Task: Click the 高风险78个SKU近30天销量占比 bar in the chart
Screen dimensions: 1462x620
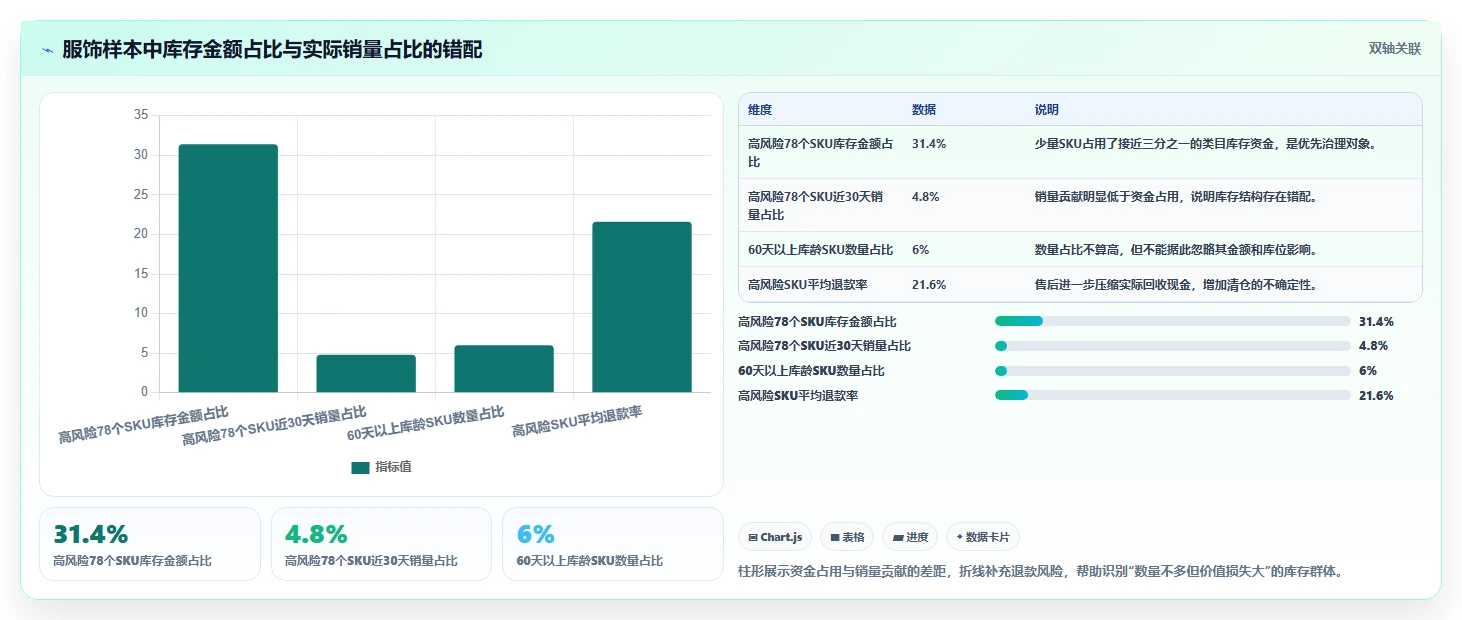Action: [366, 373]
